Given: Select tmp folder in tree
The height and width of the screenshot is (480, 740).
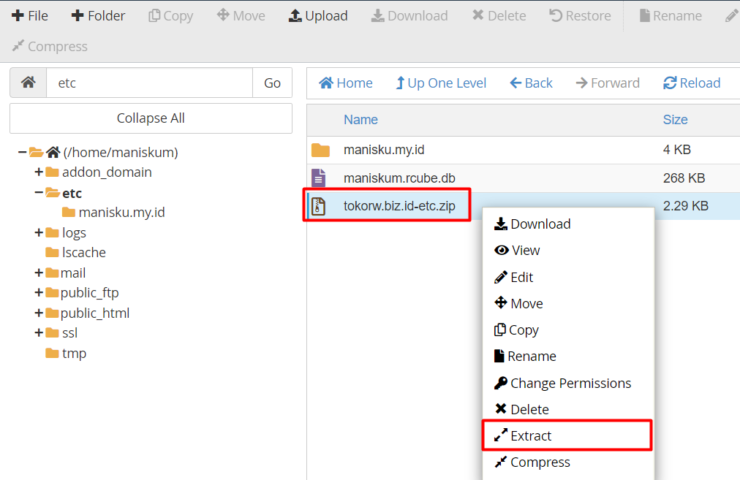Looking at the screenshot, I should pyautogui.click(x=74, y=353).
